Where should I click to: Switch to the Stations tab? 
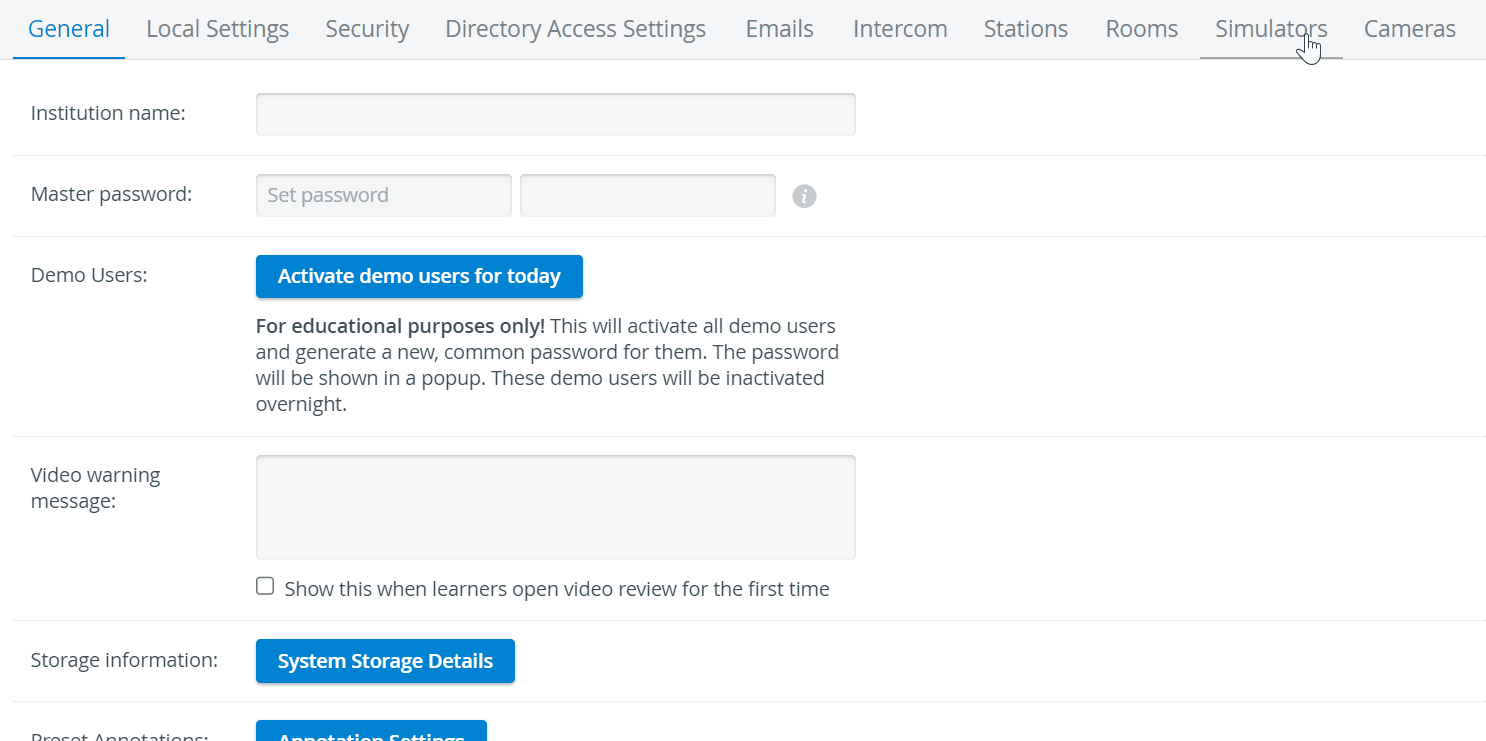coord(1026,29)
